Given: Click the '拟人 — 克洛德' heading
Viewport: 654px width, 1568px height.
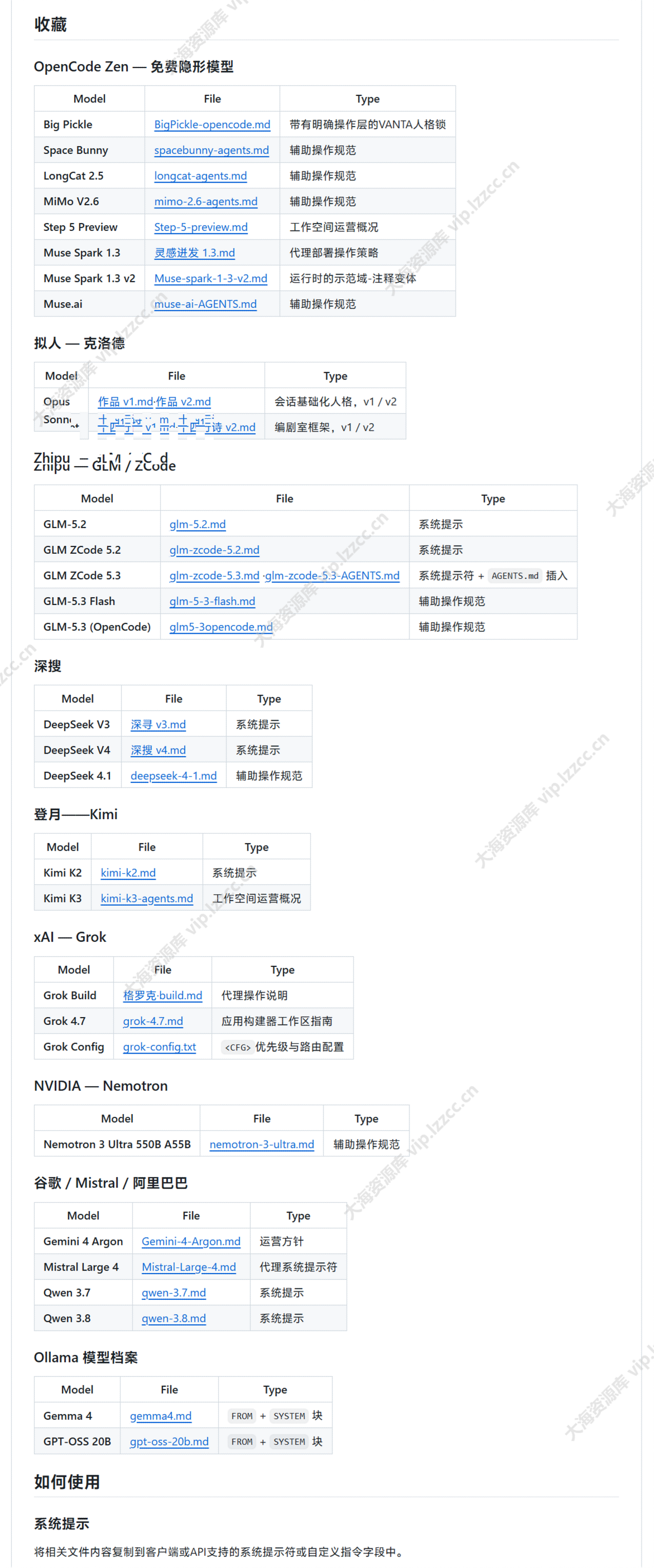Looking at the screenshot, I should [x=80, y=343].
